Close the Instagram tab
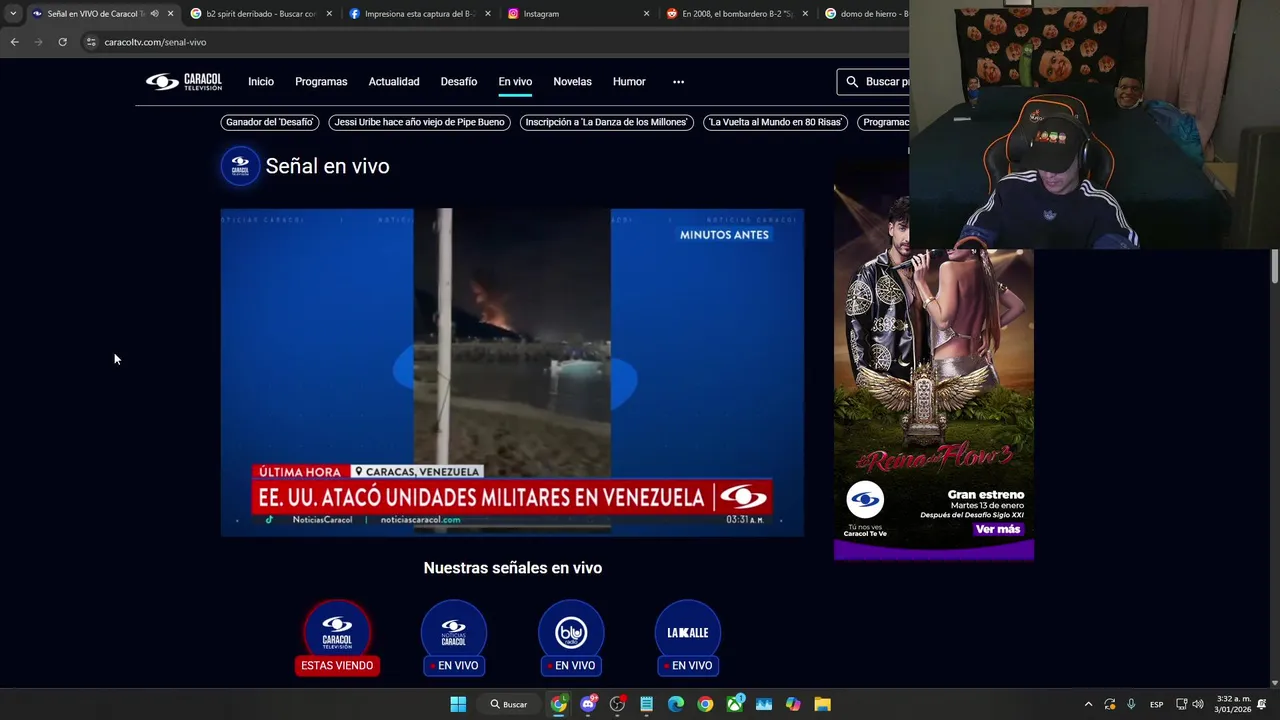Screen dimensions: 1280x720 [646, 14]
